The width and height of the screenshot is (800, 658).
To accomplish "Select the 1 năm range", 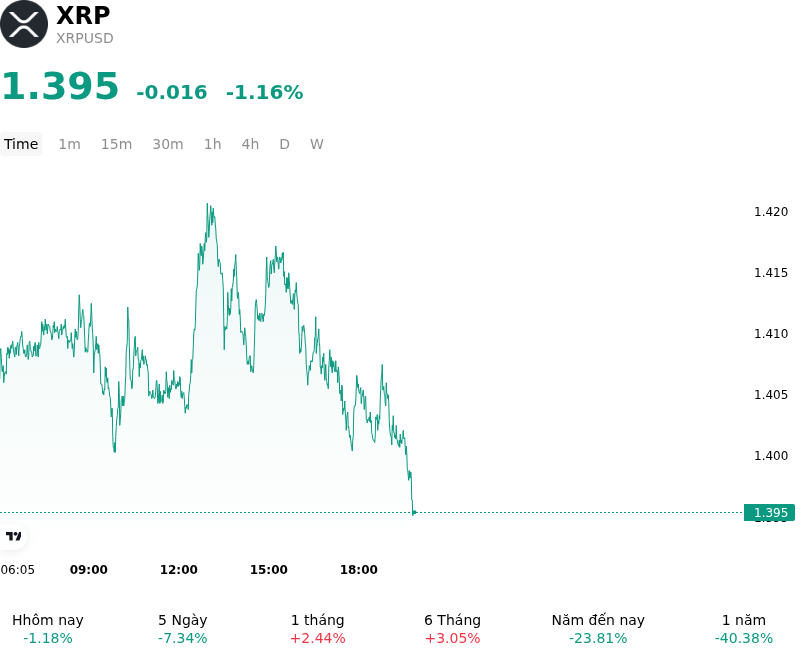I will tap(744, 629).
